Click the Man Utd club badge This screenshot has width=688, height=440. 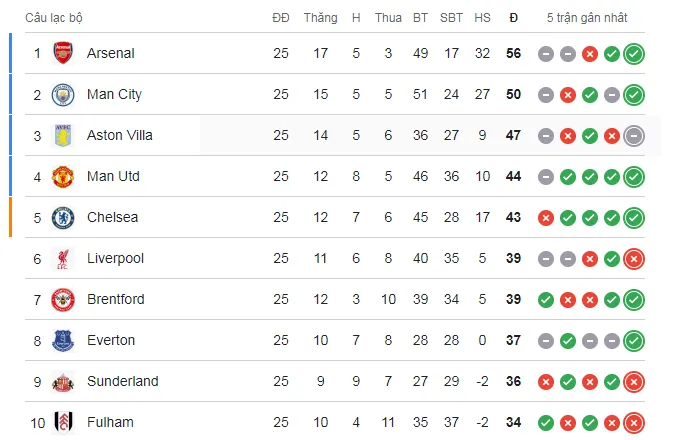(63, 176)
